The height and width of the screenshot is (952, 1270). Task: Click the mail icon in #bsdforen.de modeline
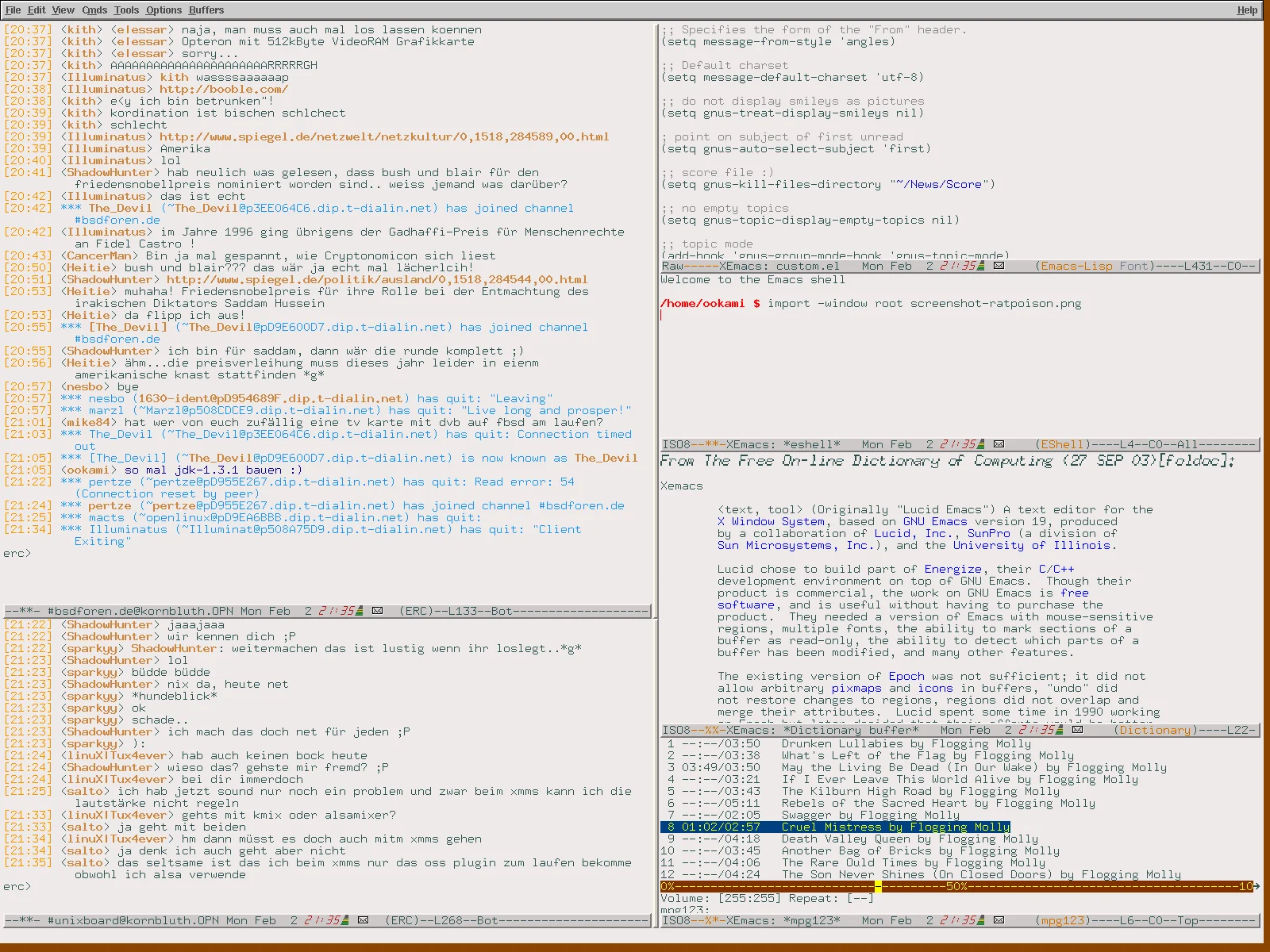click(377, 612)
